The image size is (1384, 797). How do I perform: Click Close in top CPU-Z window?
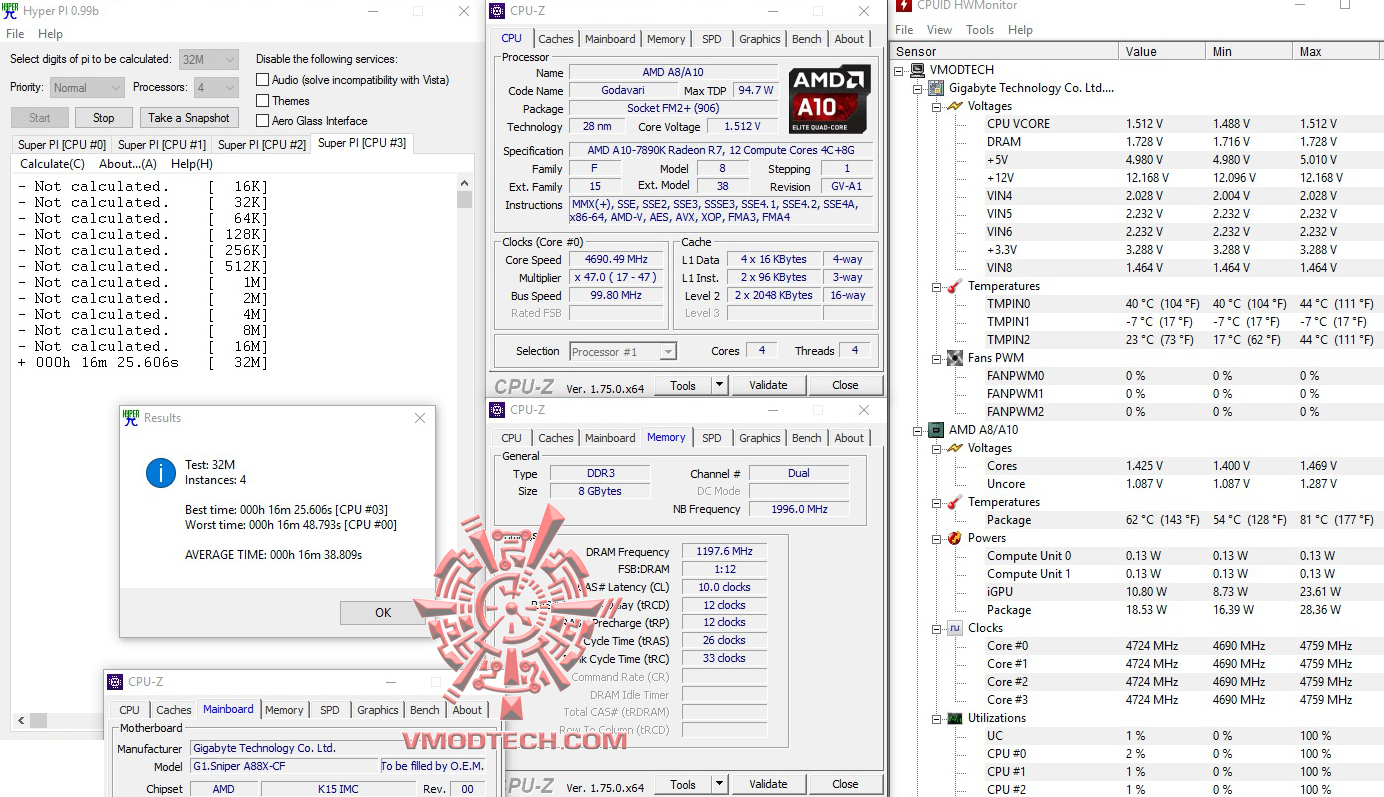845,385
